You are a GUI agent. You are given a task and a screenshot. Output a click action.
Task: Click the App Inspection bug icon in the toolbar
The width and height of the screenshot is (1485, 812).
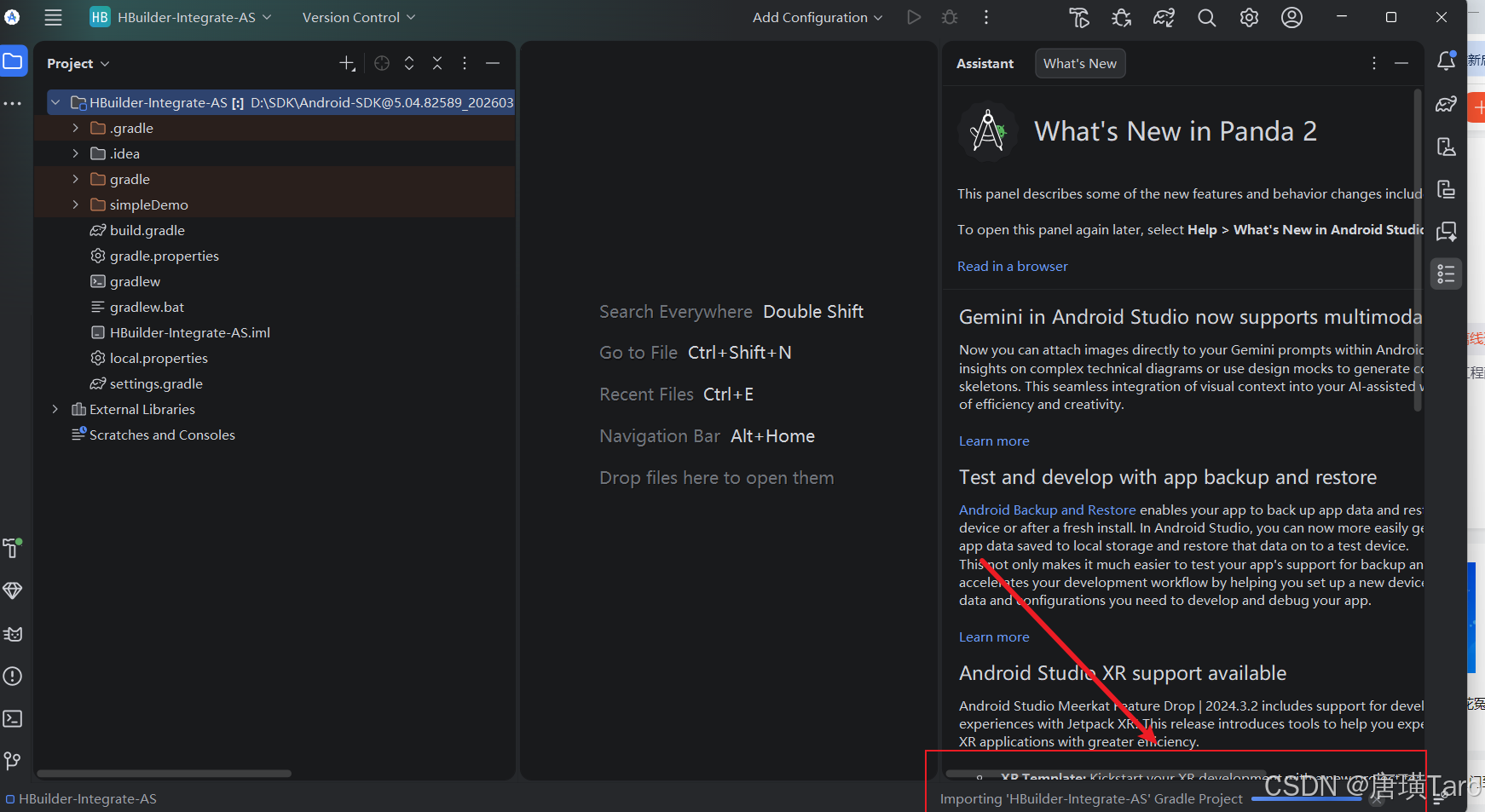click(1122, 17)
